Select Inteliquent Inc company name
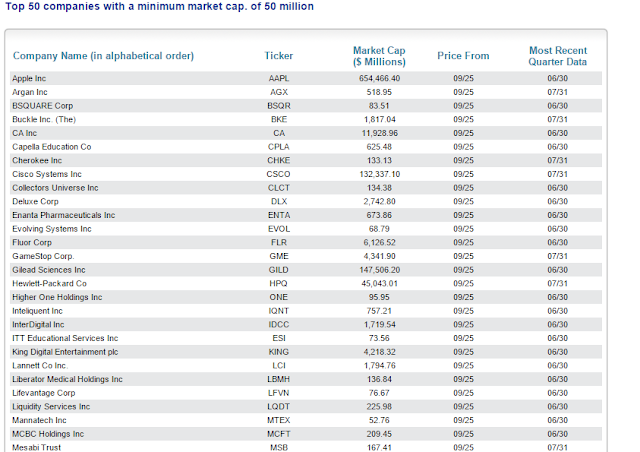Image resolution: width=640 pixels, height=452 pixels. pyautogui.click(x=37, y=311)
